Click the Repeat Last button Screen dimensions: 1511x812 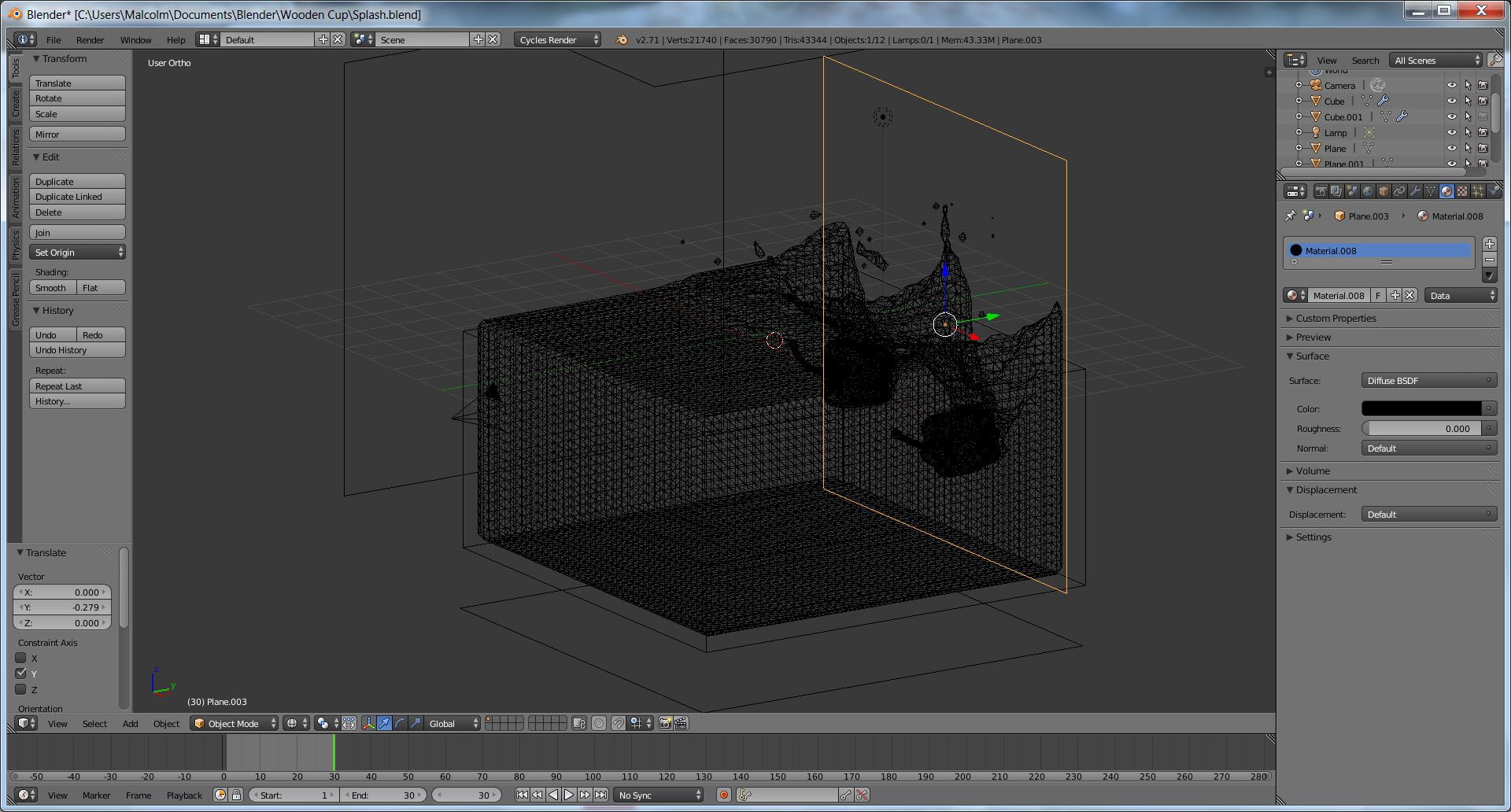tap(77, 386)
